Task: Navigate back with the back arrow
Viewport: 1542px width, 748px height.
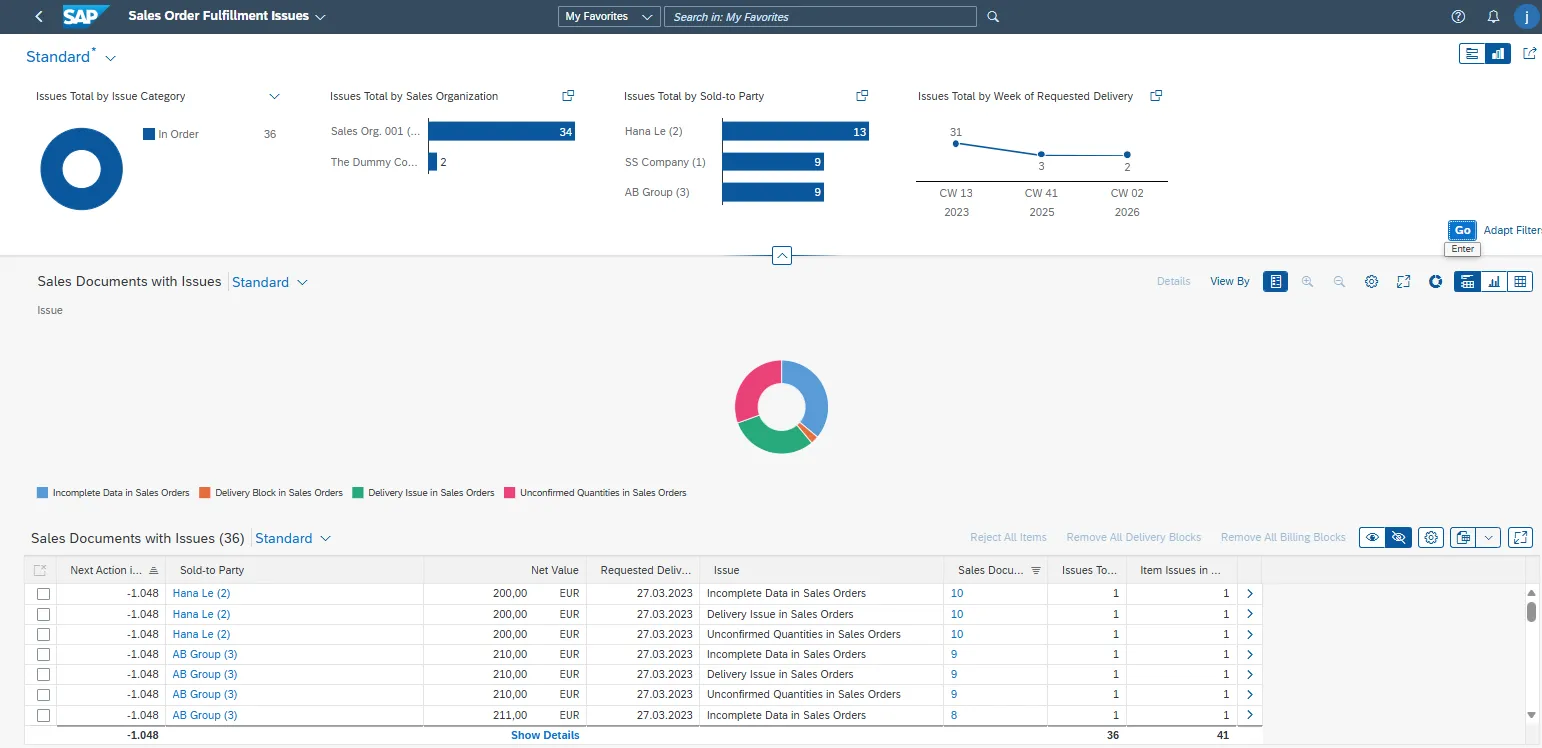Action: [x=39, y=17]
